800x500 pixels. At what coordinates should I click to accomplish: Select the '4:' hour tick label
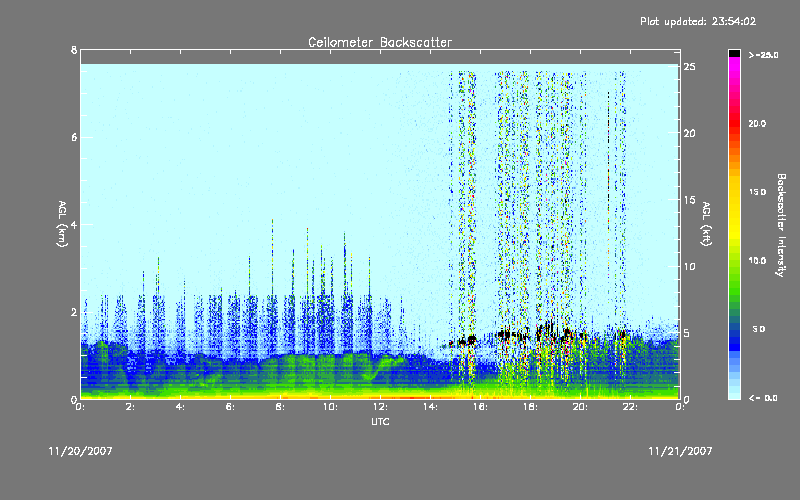tap(180, 407)
